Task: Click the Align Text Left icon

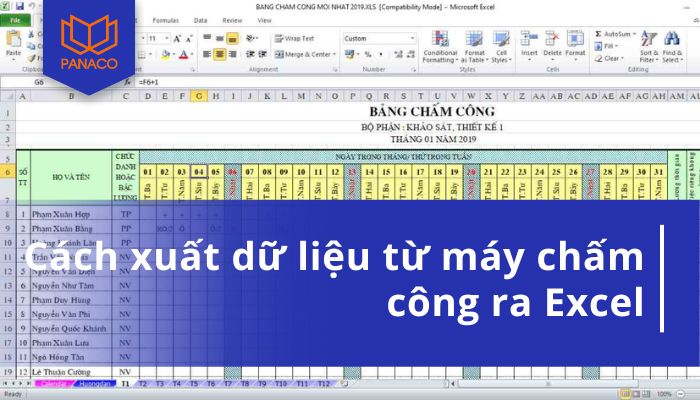Action: [x=207, y=54]
